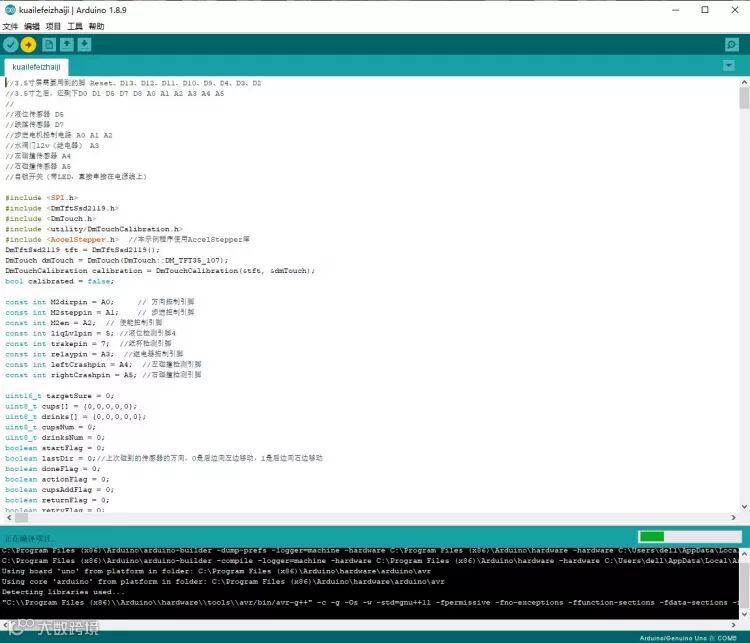Click the 'uint8_t drinksNum = 0;' line
Screen dimensions: 750x643
pyautogui.click(x=55, y=437)
